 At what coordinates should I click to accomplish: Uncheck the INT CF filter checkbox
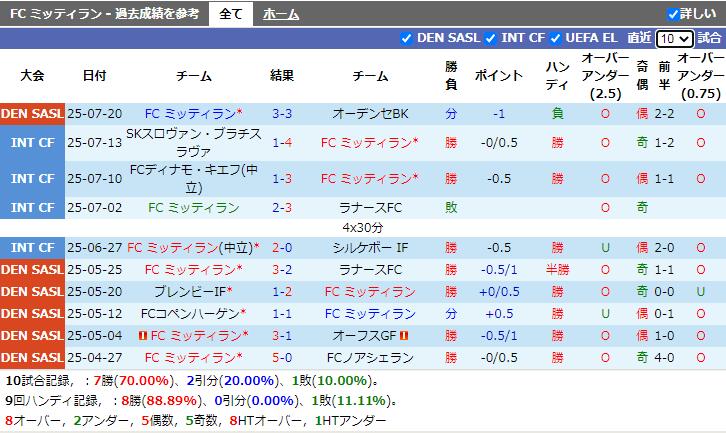(490, 38)
